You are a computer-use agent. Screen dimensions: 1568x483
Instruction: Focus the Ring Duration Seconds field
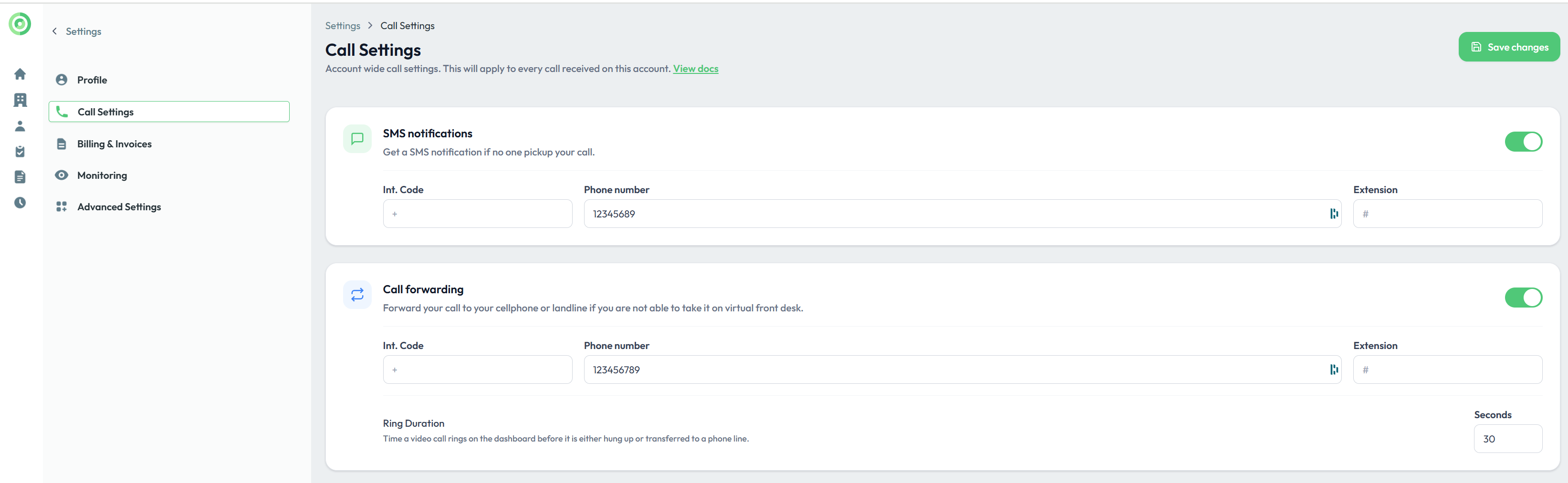(1507, 439)
